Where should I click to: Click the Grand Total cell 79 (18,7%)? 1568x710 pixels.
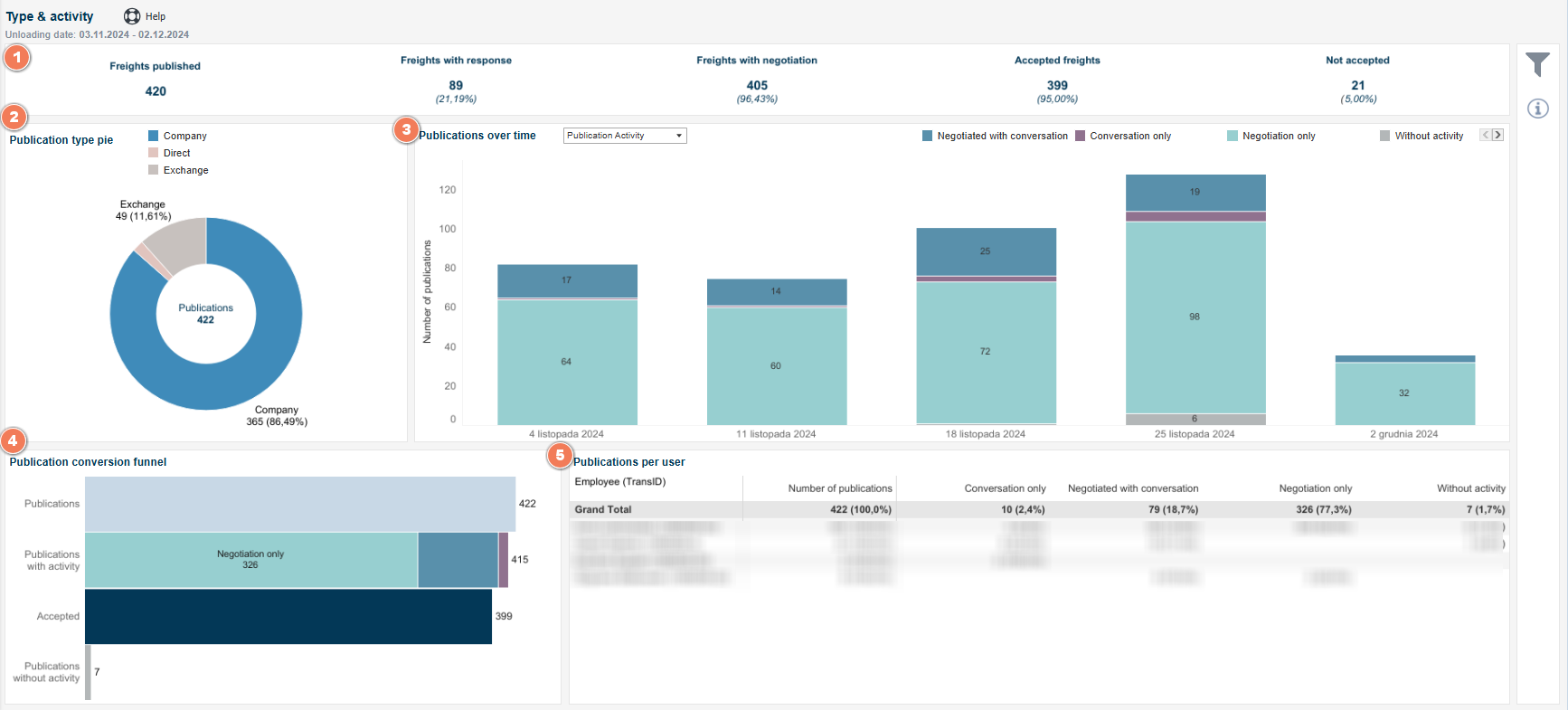pos(1174,510)
